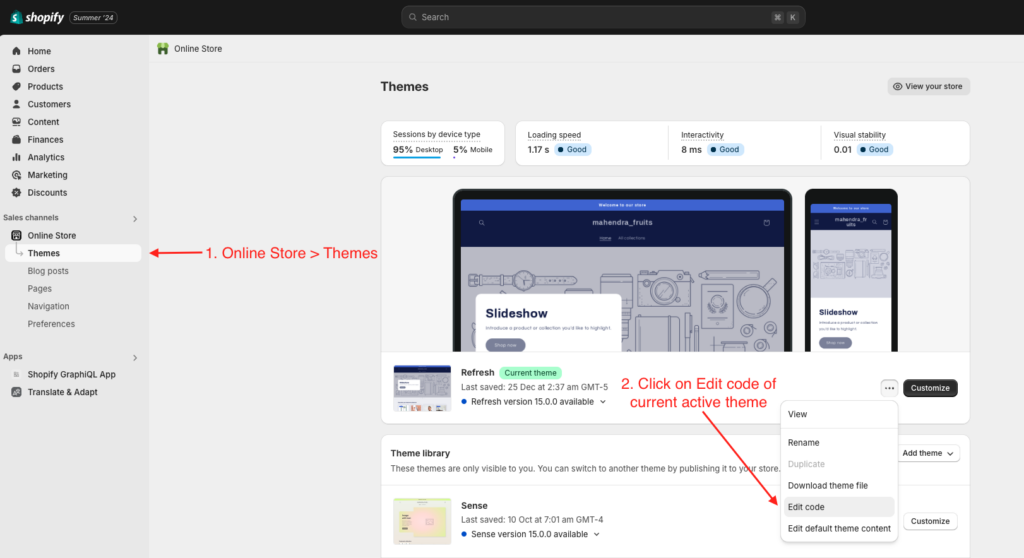Expand the Sales channels section chevron

pos(135,218)
